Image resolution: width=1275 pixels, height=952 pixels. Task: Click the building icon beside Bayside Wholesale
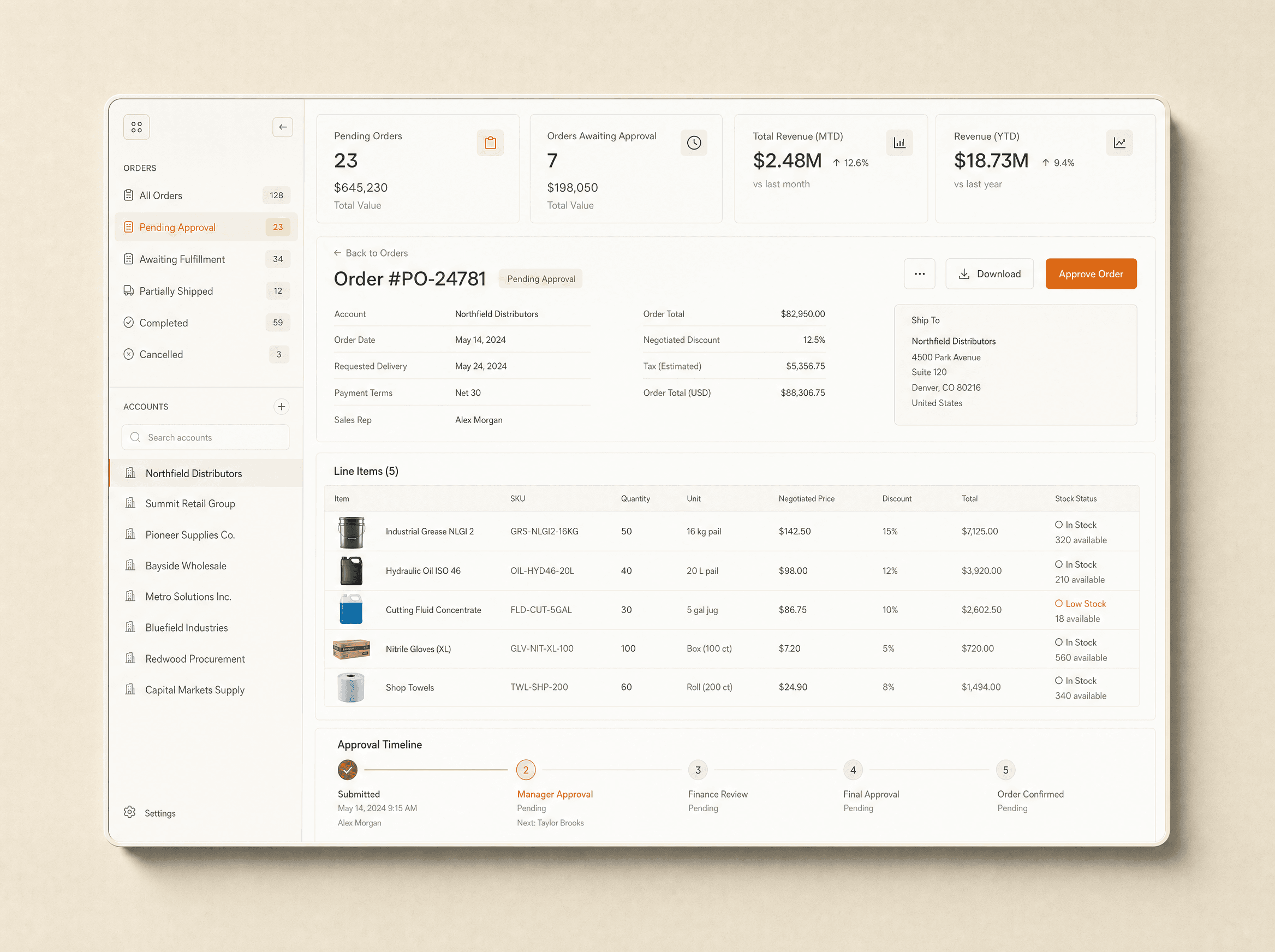click(x=131, y=566)
